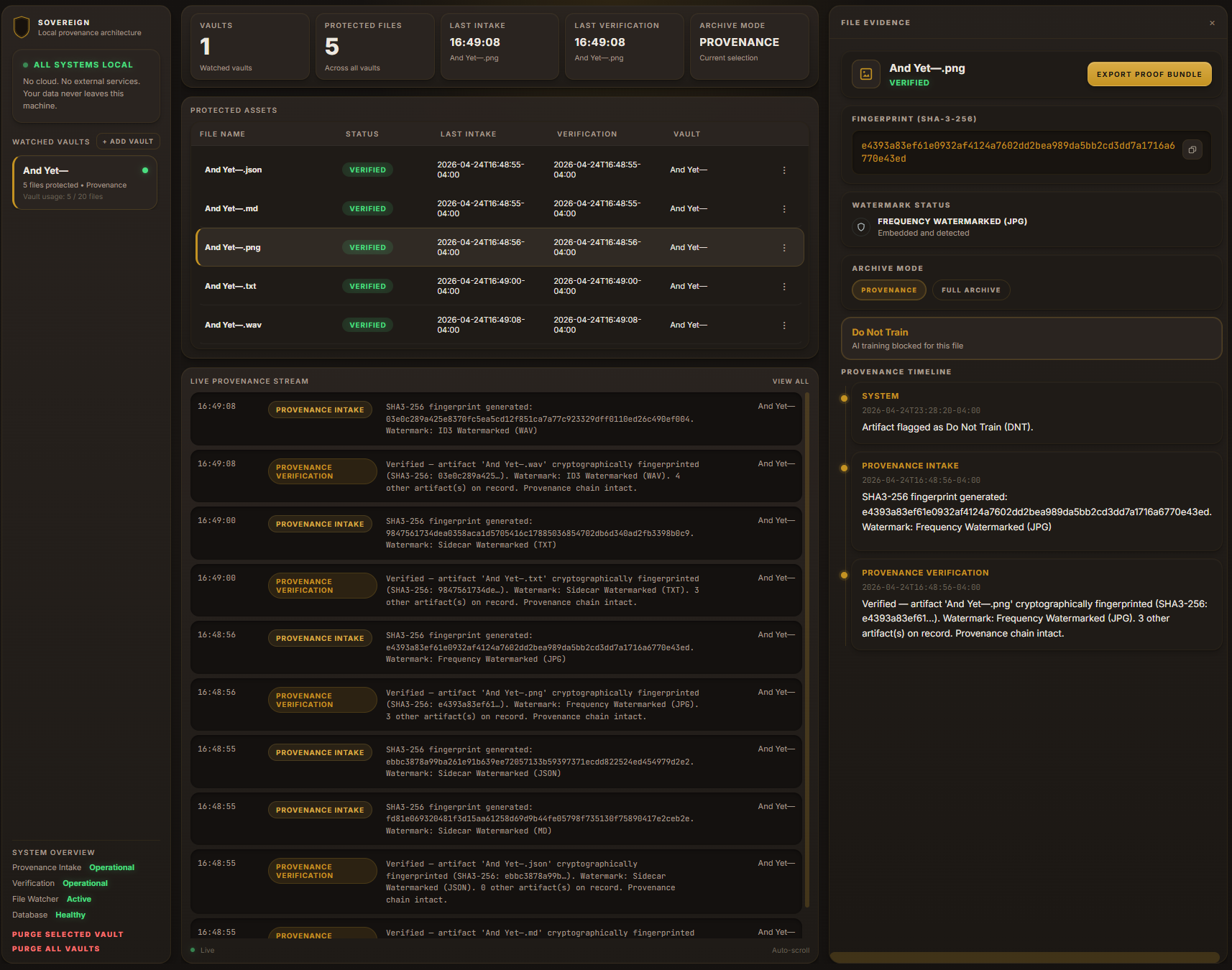Open View All in provenance stream
The image size is (1232, 970).
(791, 382)
